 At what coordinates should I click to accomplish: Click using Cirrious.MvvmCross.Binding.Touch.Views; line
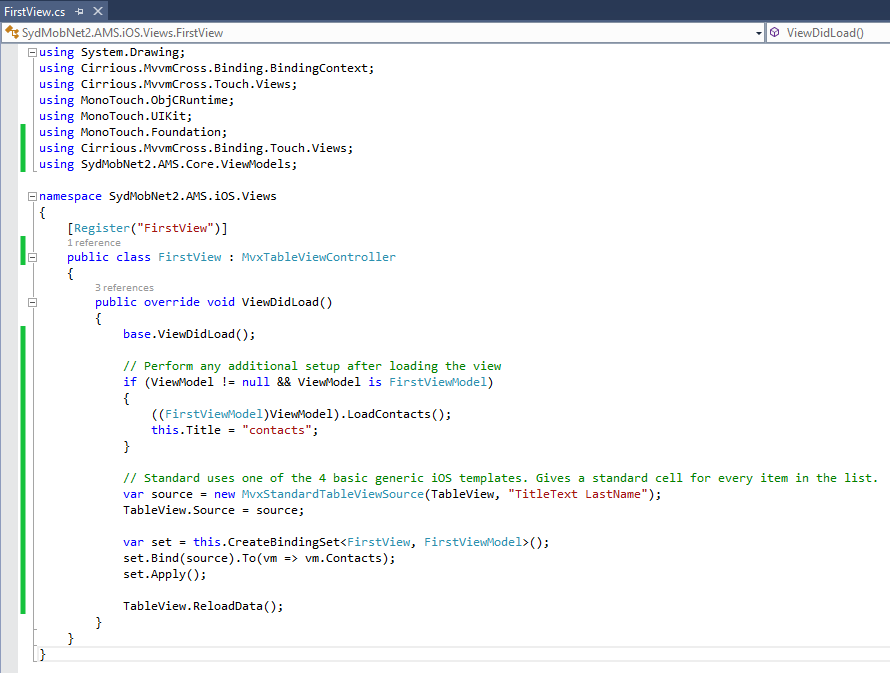click(x=196, y=148)
